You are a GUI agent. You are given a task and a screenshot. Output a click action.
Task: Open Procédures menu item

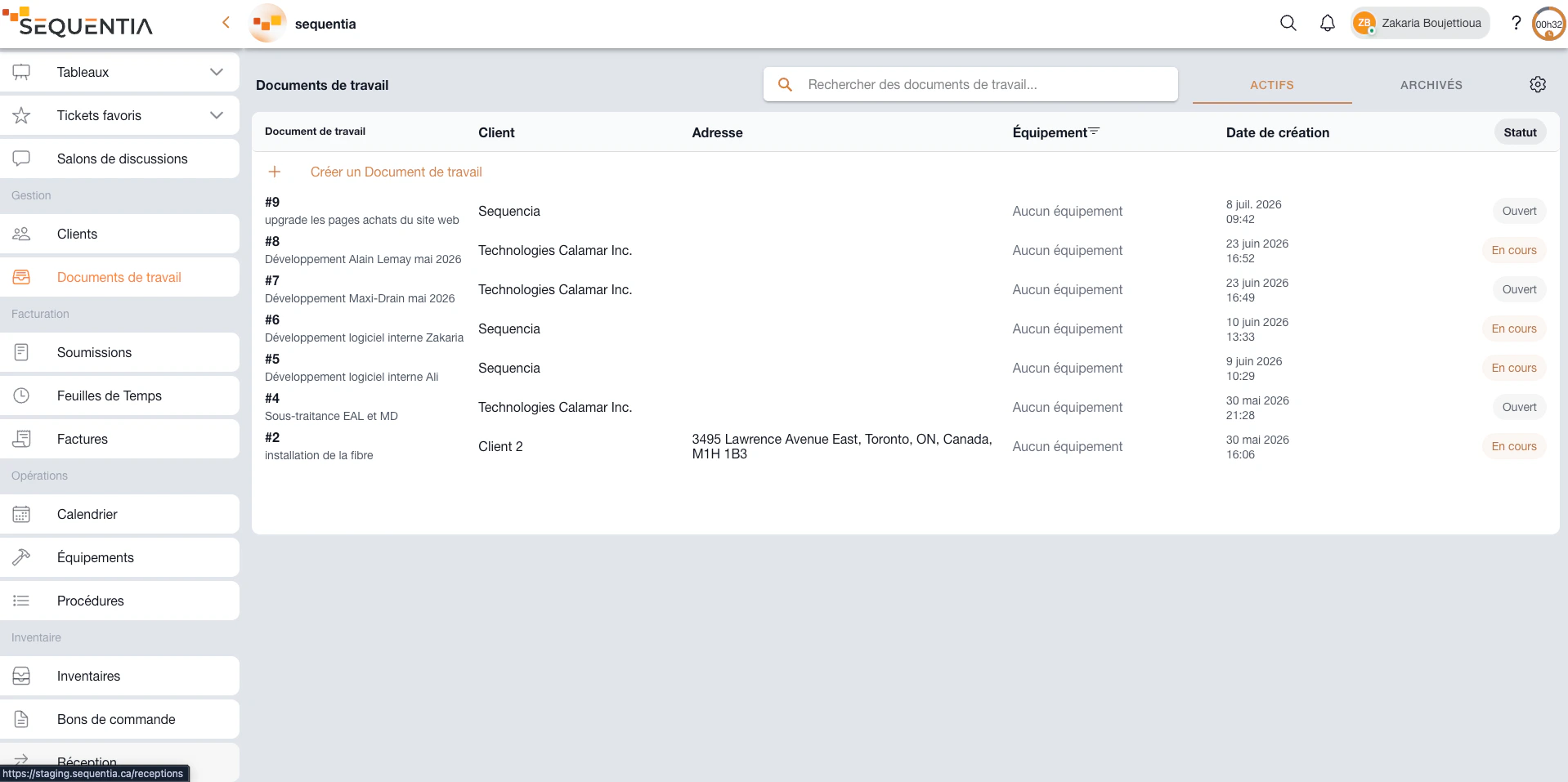pyautogui.click(x=119, y=601)
